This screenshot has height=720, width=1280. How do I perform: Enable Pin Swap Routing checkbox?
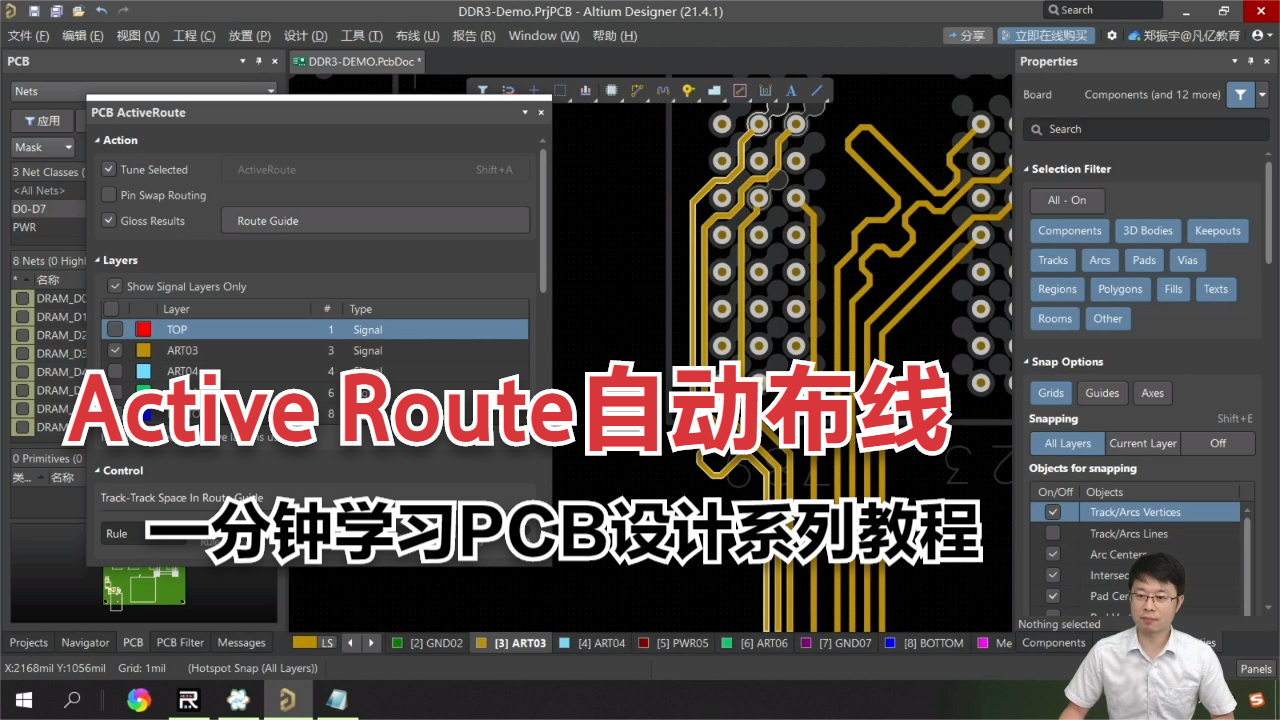109,195
